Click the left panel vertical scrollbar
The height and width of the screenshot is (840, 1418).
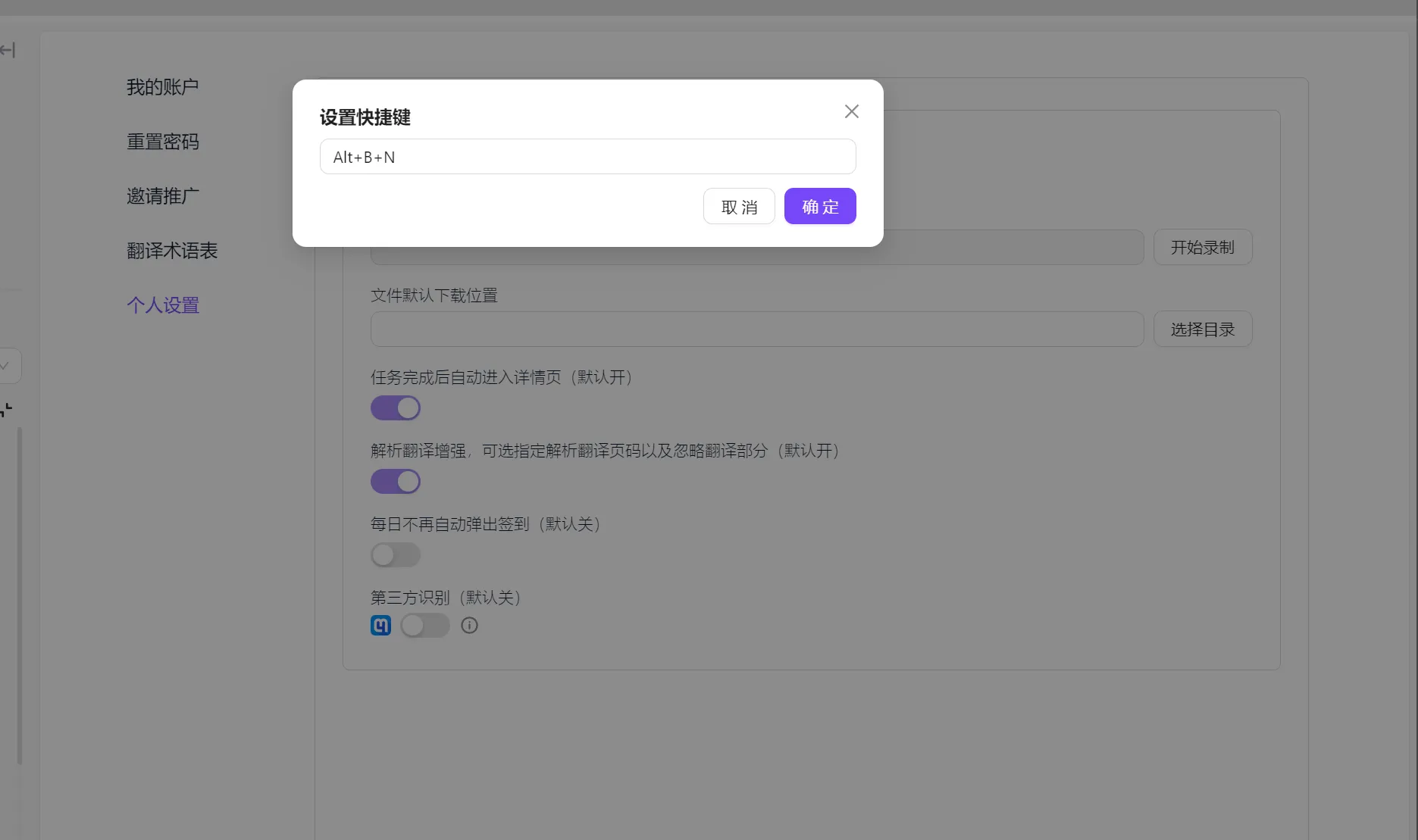tap(20, 596)
